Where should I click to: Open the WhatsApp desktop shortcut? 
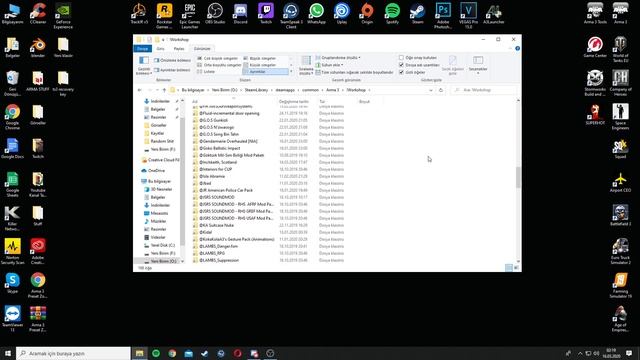click(x=316, y=13)
